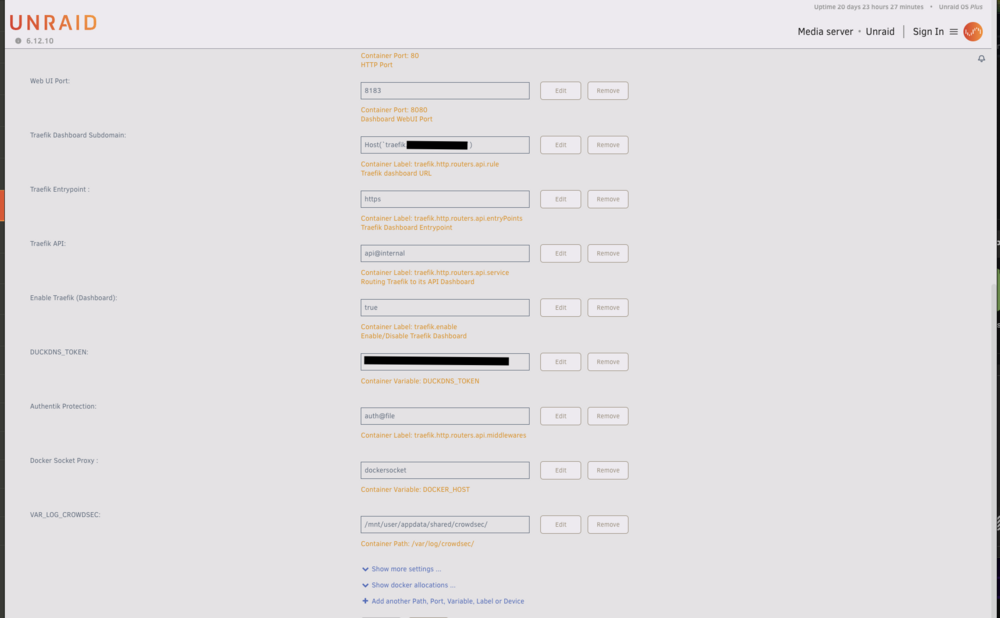Remove the VAR_LOG_CROWDSEC path
Screen dimensions: 1000x618
(608, 524)
